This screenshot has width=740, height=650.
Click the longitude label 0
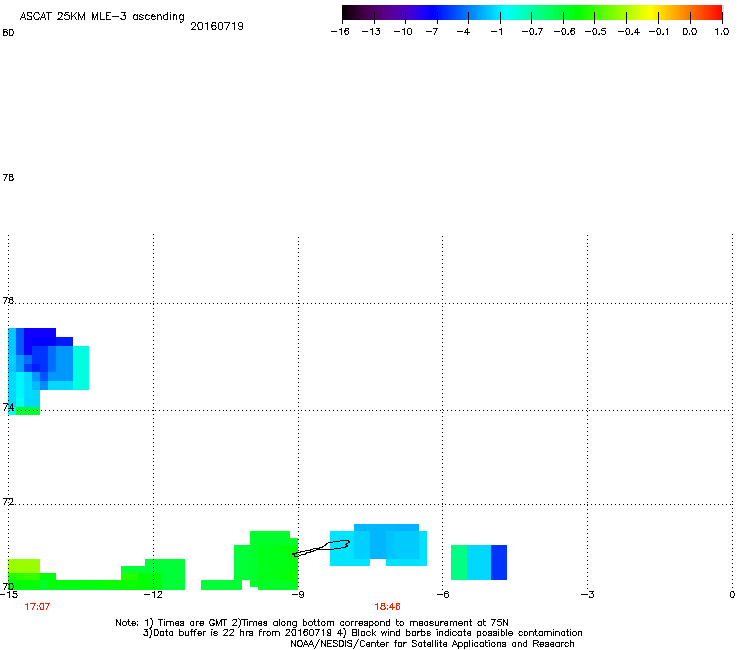(732, 595)
